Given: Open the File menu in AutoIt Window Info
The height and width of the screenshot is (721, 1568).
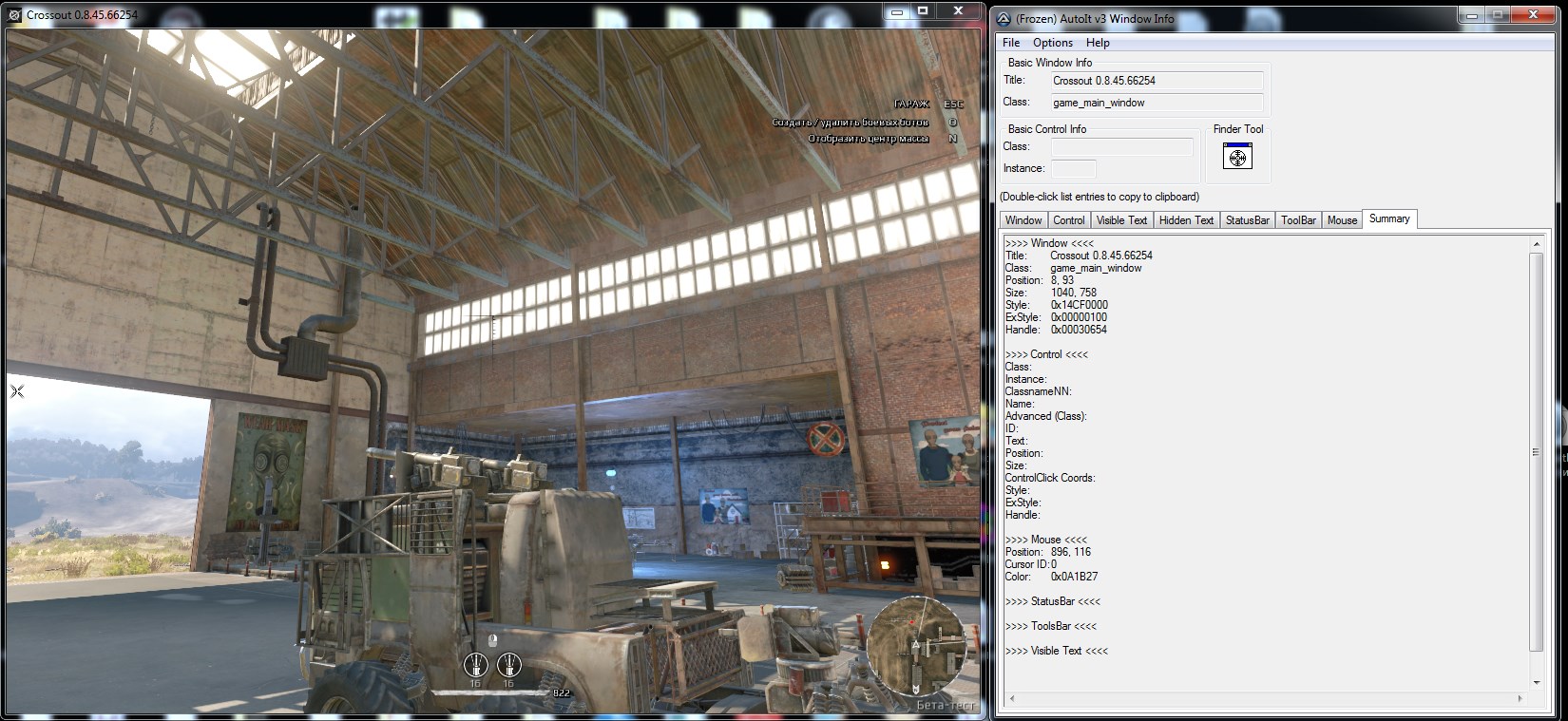Looking at the screenshot, I should click(x=1011, y=43).
